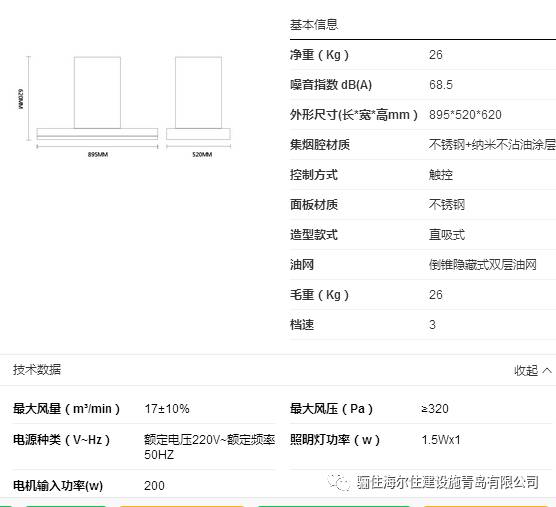
Task: Select the 造型款式 value 直吸式
Action: pyautogui.click(x=447, y=235)
